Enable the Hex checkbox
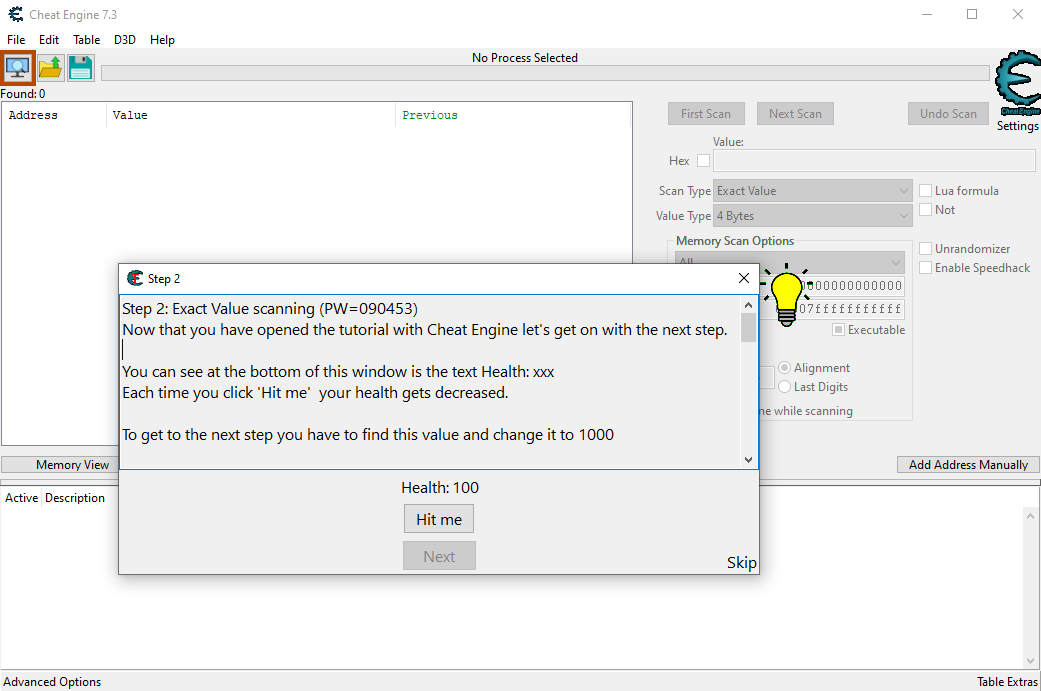1041x691 pixels. (703, 161)
